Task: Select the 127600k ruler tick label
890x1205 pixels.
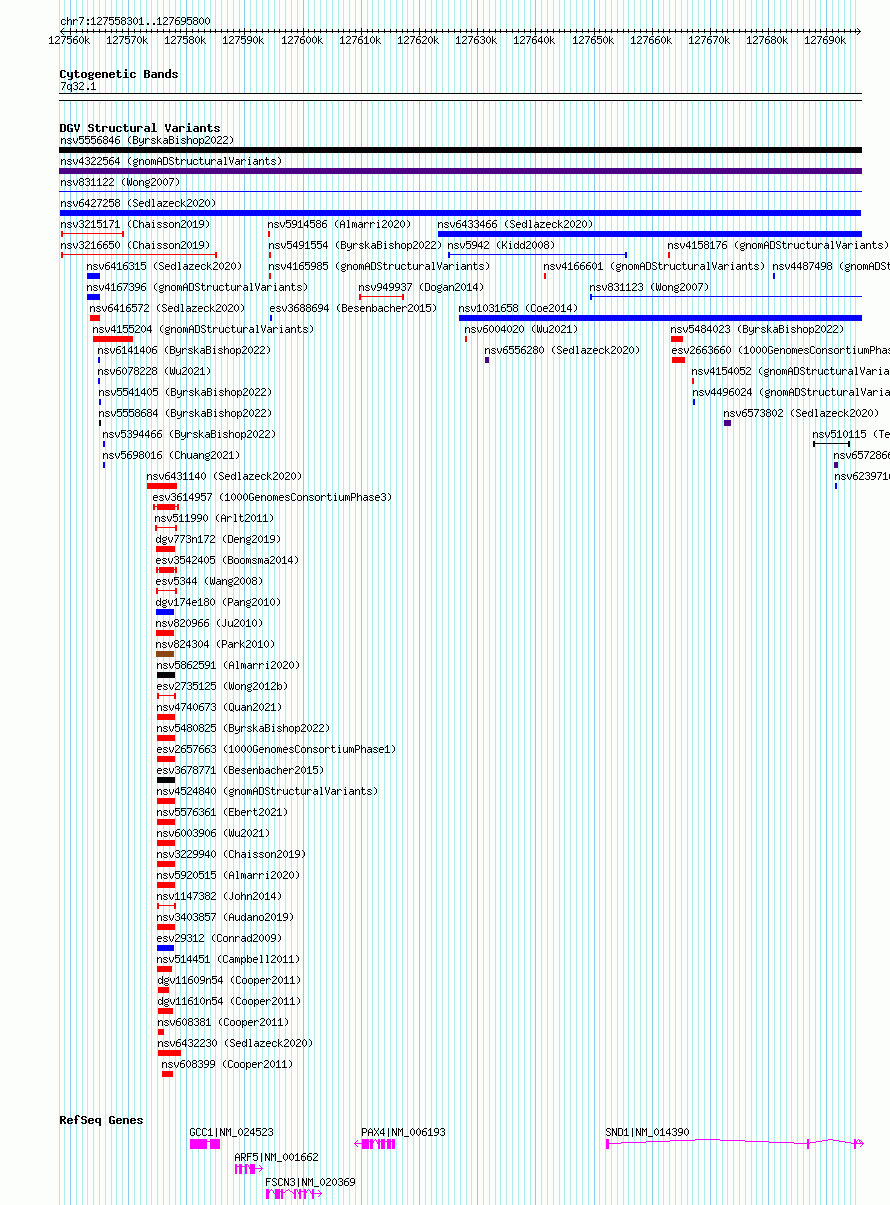Action: point(301,41)
